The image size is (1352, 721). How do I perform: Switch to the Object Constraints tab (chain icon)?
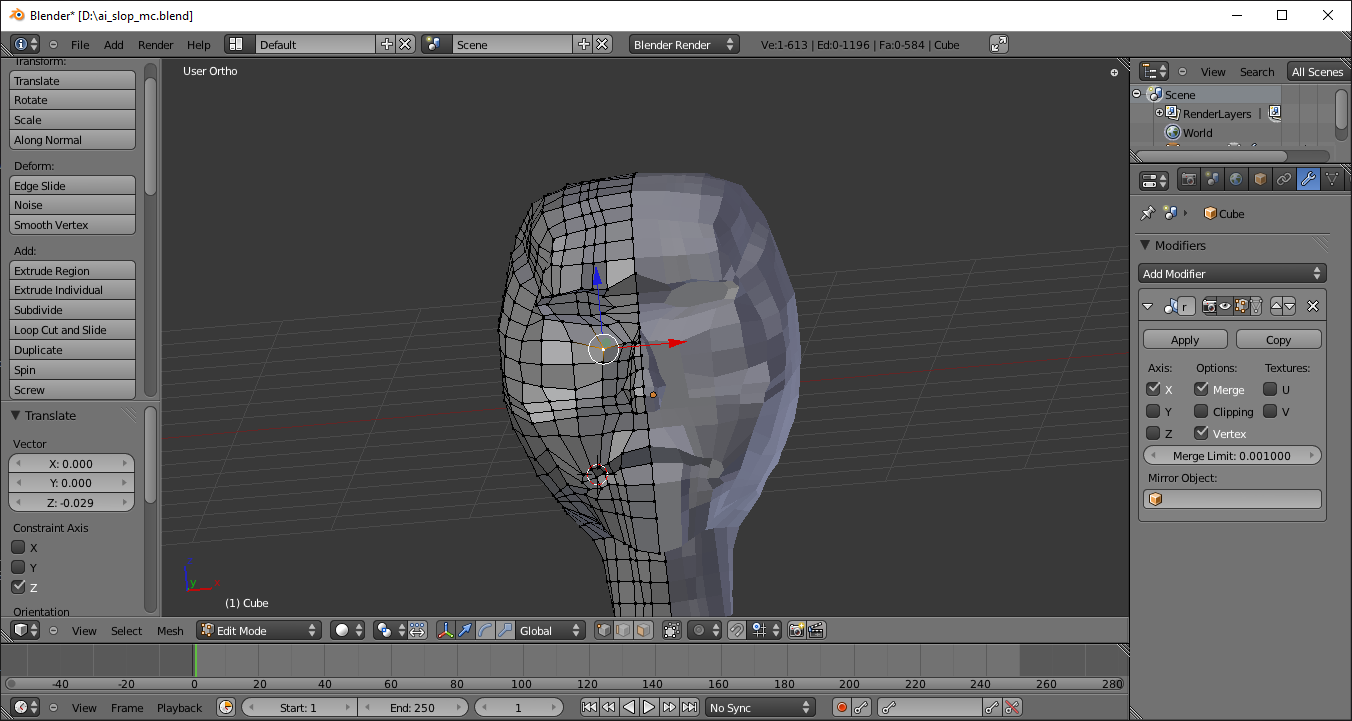pos(1284,180)
